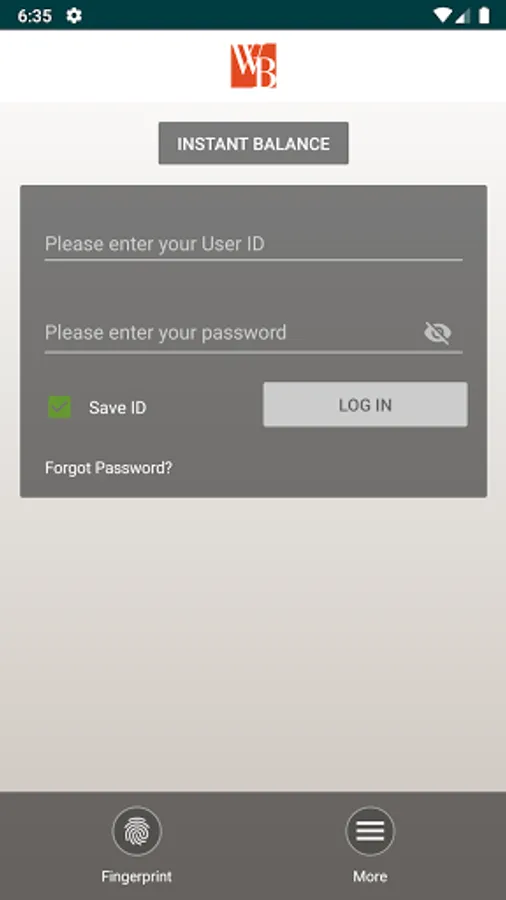Open the Forgot Password? link
This screenshot has height=900, width=506.
(x=108, y=468)
